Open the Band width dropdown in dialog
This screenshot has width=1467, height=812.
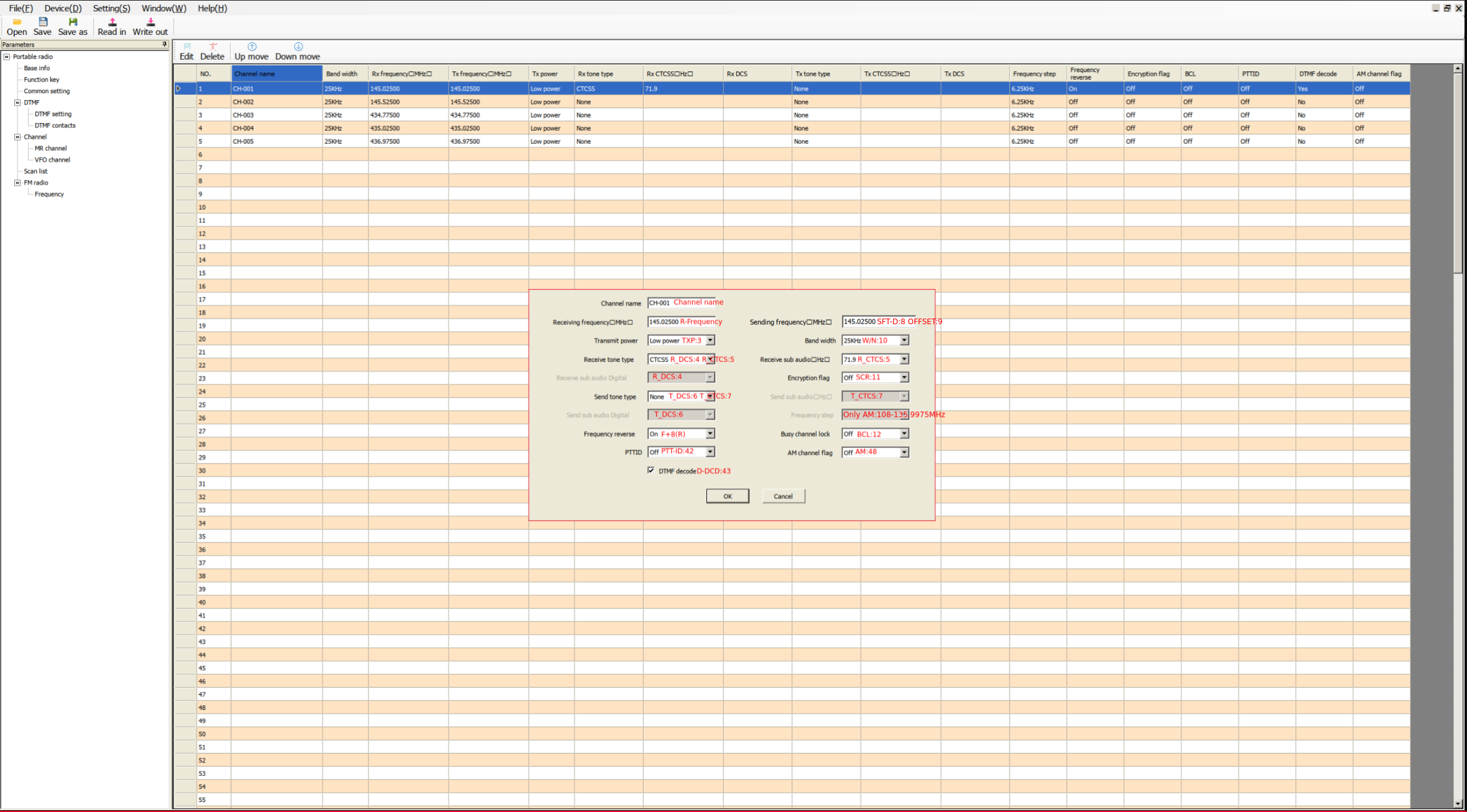pyautogui.click(x=904, y=340)
